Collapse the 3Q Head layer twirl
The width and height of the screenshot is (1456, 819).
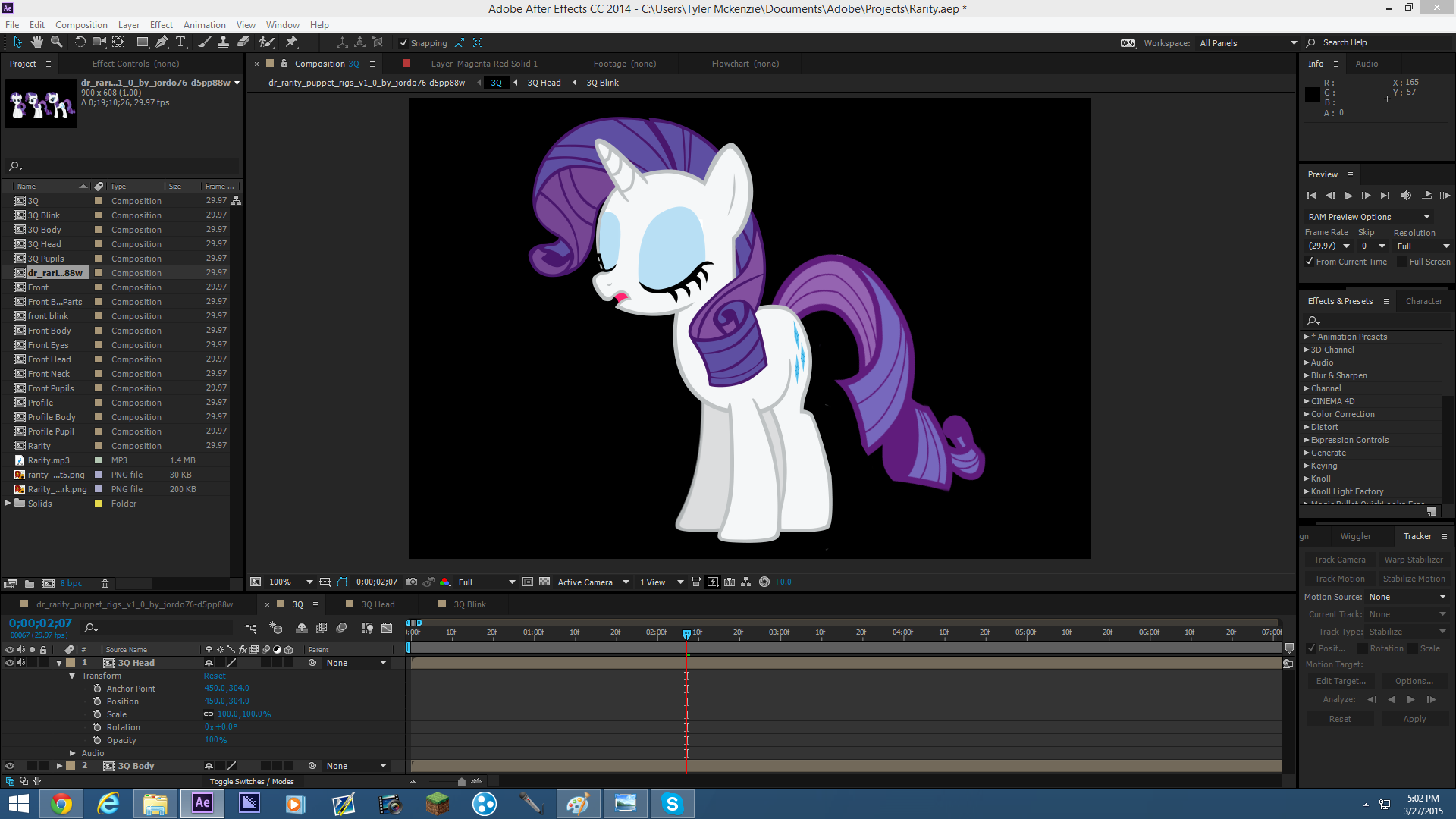[59, 663]
